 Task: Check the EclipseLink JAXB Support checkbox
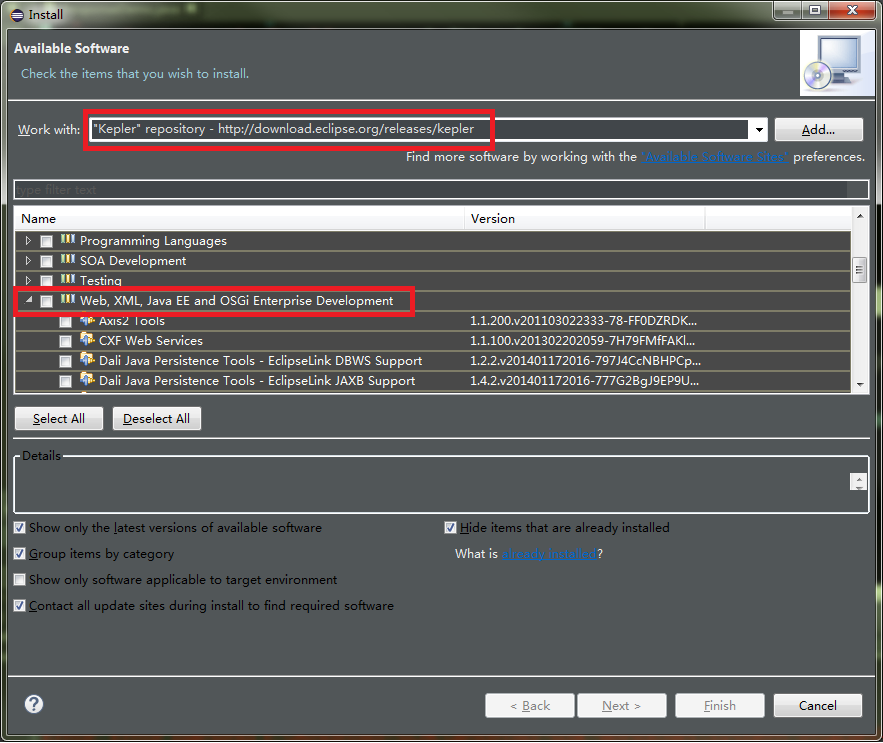point(65,381)
